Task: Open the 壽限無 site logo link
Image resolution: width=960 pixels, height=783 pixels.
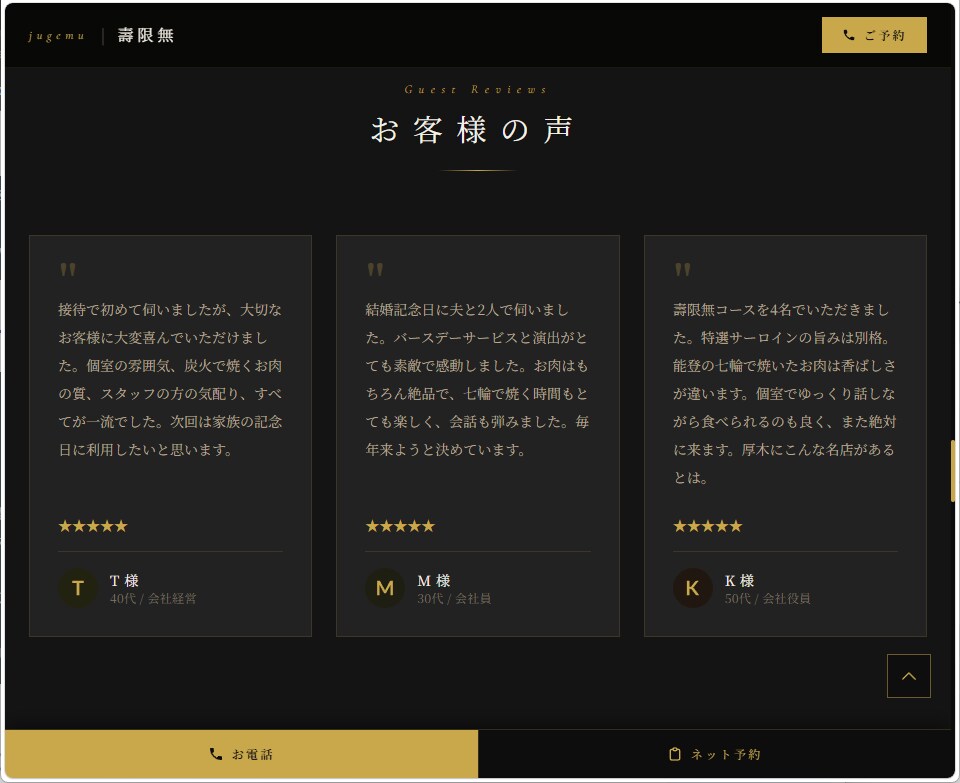Action: (x=146, y=36)
